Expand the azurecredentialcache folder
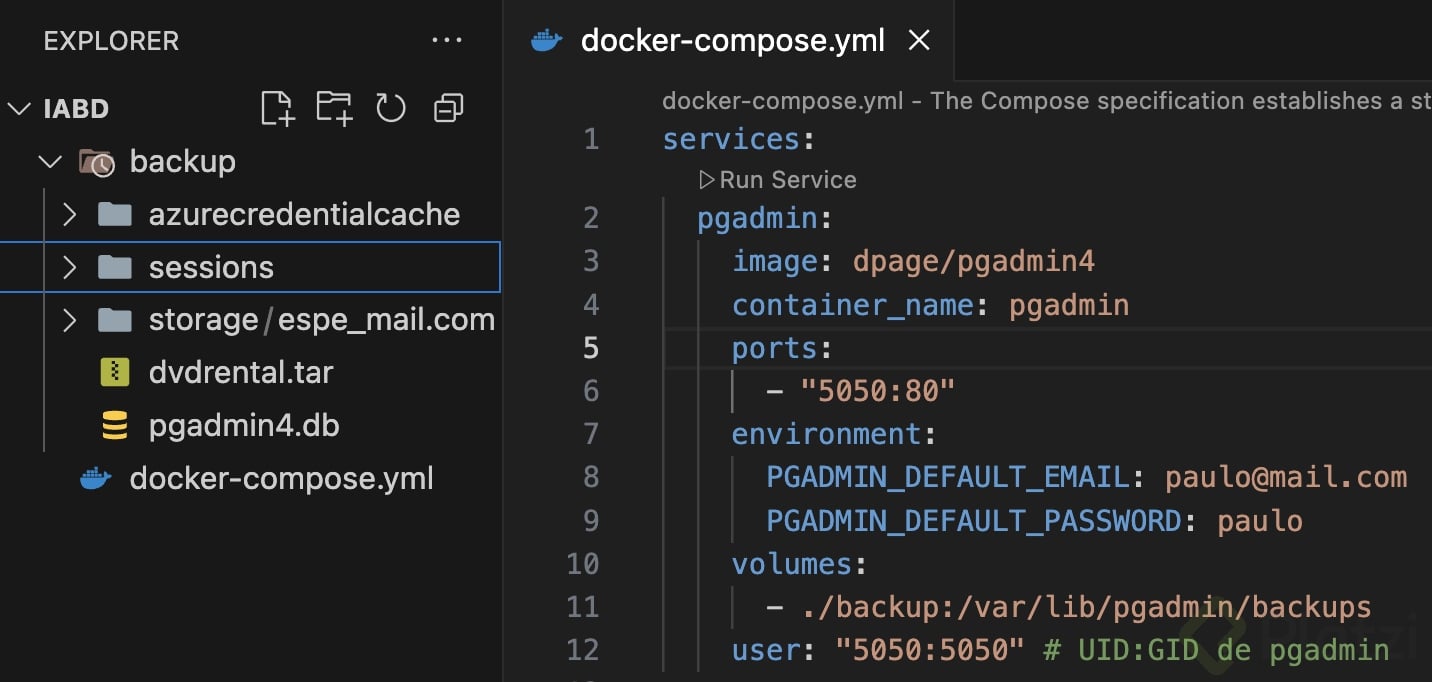Image resolution: width=1432 pixels, height=682 pixels. (69, 214)
